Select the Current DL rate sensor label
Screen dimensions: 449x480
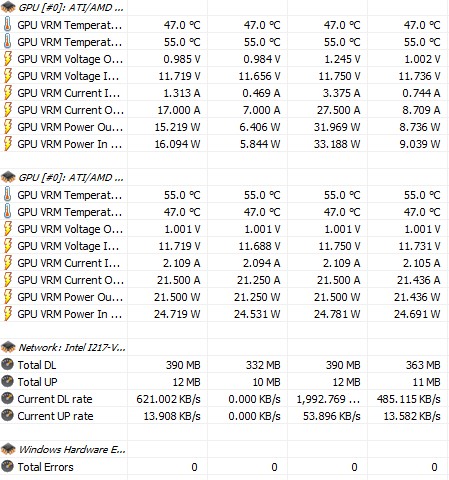[55, 399]
